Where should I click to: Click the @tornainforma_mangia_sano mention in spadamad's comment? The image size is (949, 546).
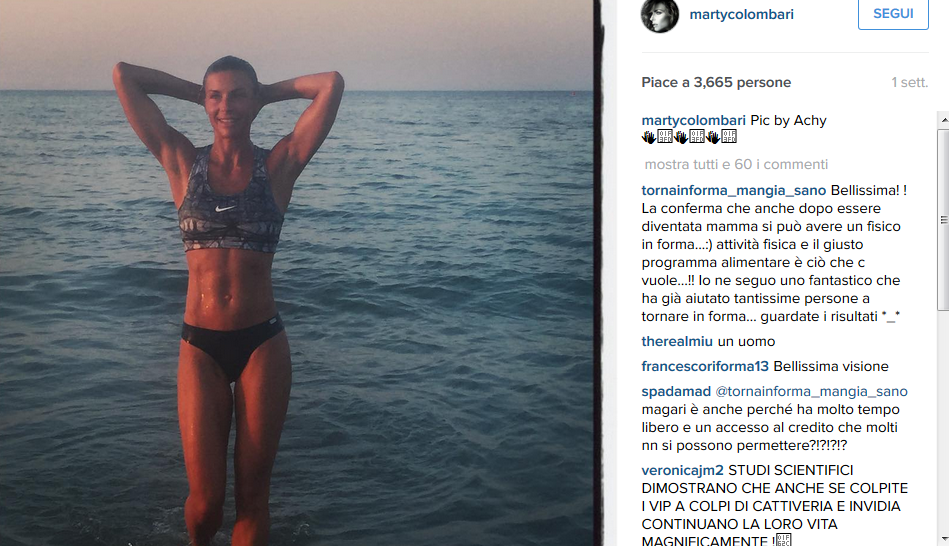click(x=812, y=392)
